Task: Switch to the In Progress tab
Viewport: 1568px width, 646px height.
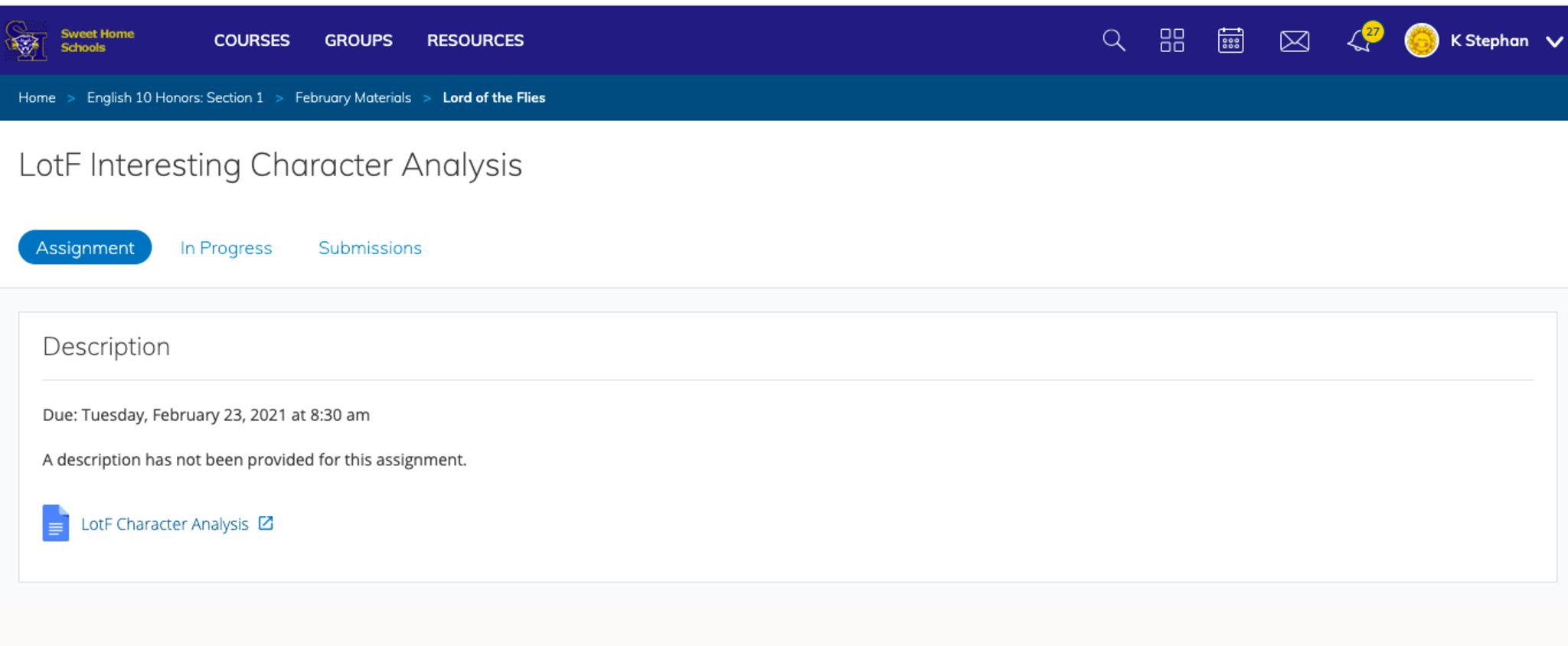Action: click(x=226, y=248)
